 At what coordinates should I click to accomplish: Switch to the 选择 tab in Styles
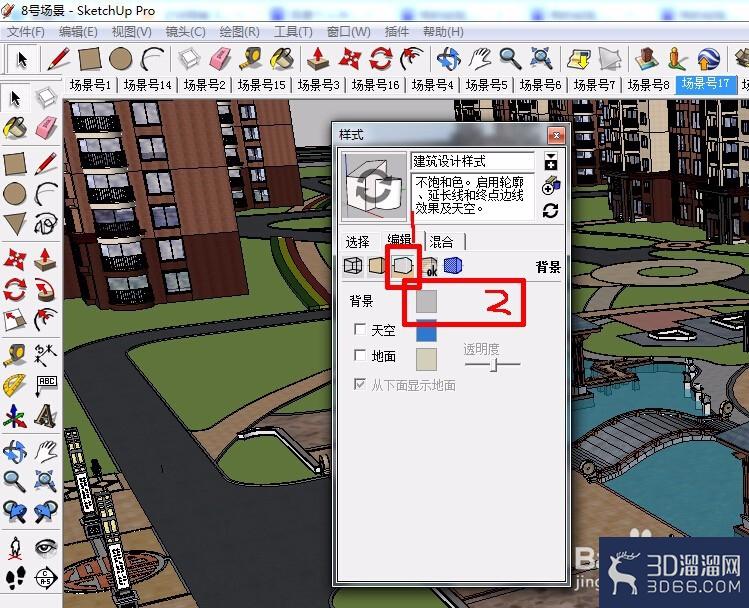click(357, 242)
